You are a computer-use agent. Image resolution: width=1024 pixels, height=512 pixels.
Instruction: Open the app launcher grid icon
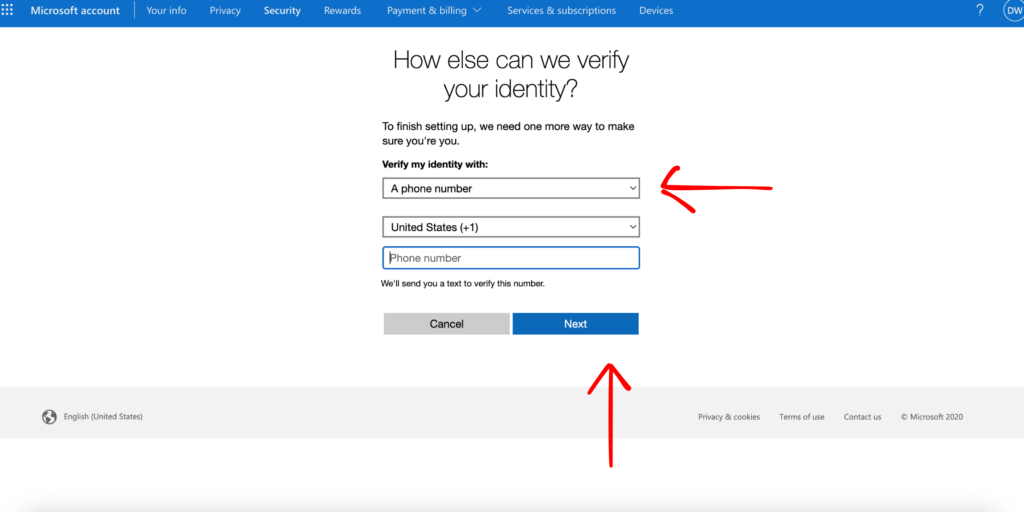coord(9,10)
